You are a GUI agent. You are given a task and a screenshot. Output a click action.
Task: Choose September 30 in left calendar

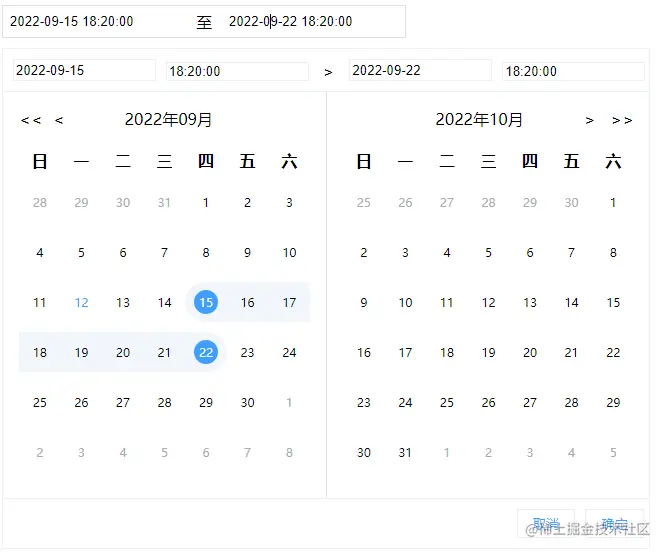tap(247, 402)
